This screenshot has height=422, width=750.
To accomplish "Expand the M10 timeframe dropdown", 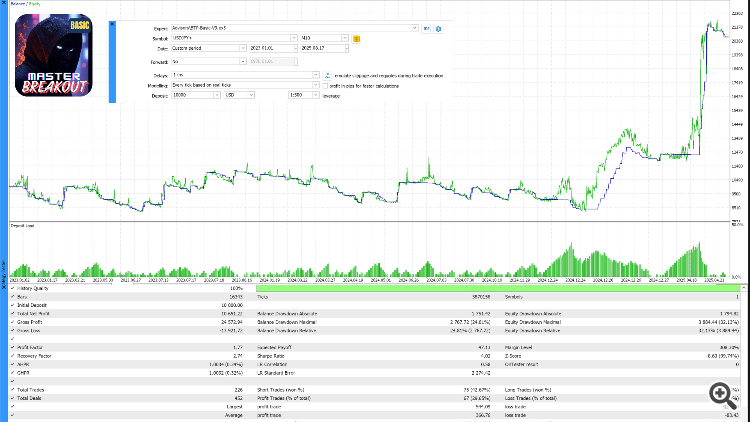I will click(345, 38).
